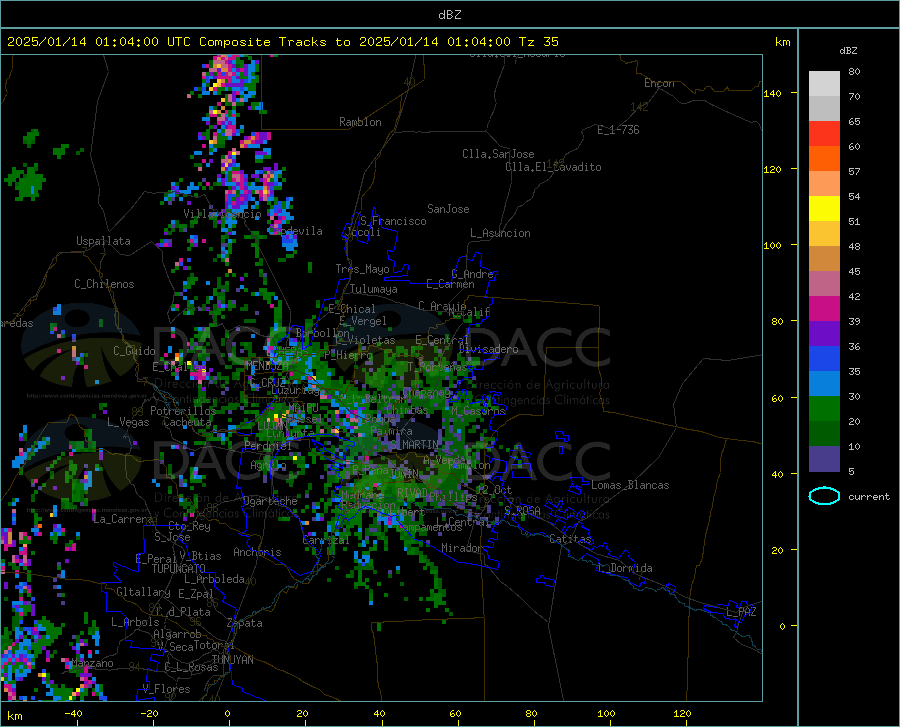Click the light orange 57 dBZ swatch
The height and width of the screenshot is (727, 900).
click(x=824, y=184)
